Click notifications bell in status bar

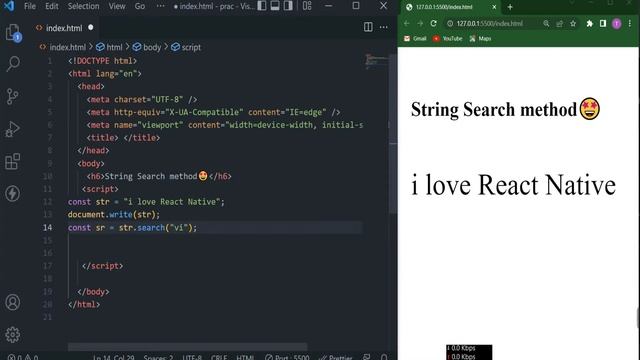tap(384, 357)
